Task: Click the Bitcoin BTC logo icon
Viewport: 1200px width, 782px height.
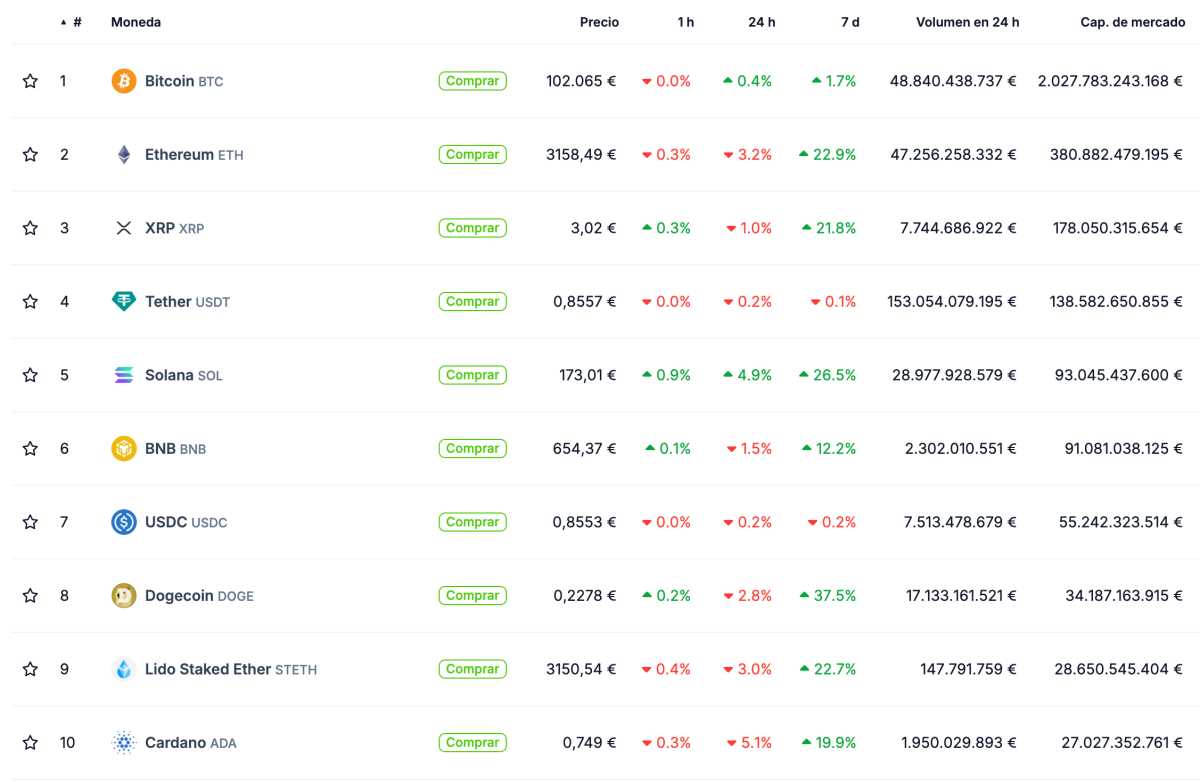Action: [x=122, y=81]
